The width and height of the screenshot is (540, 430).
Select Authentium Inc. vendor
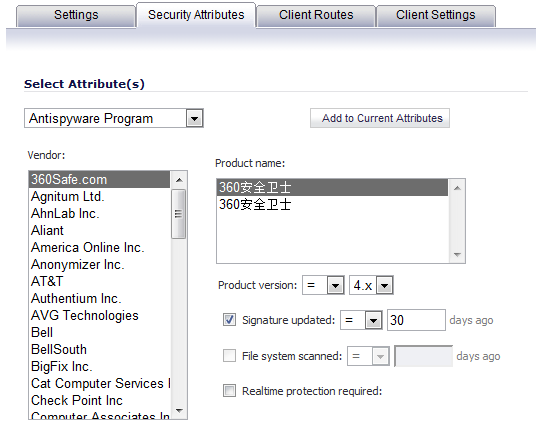[99, 298]
